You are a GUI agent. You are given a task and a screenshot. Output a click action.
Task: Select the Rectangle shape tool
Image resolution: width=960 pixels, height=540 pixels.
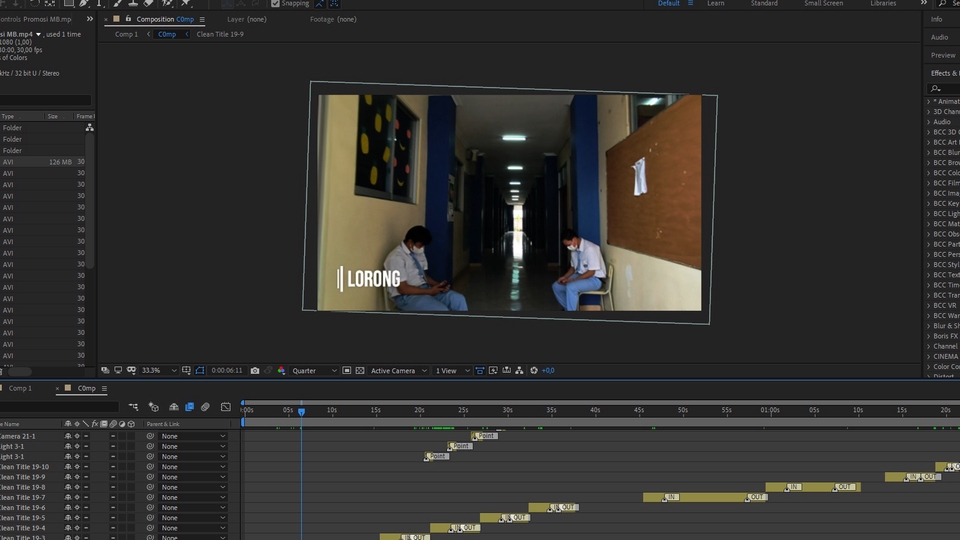(x=69, y=3)
